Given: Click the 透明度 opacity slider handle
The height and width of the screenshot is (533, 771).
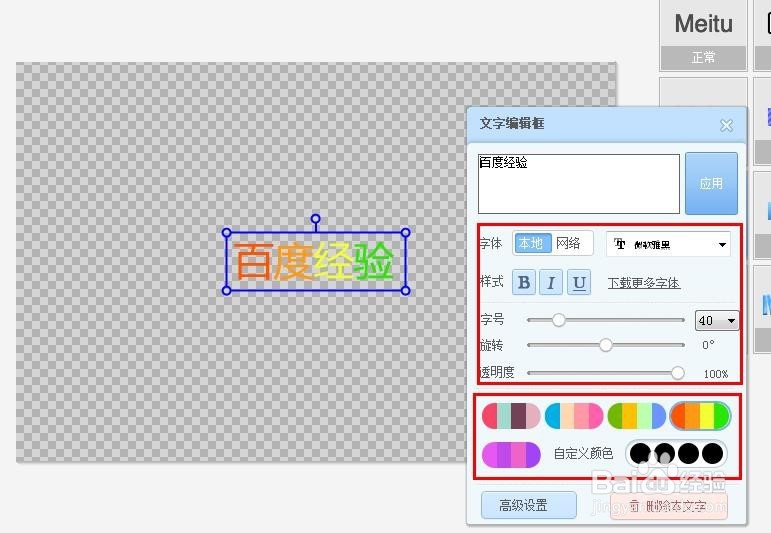Looking at the screenshot, I should [x=678, y=373].
